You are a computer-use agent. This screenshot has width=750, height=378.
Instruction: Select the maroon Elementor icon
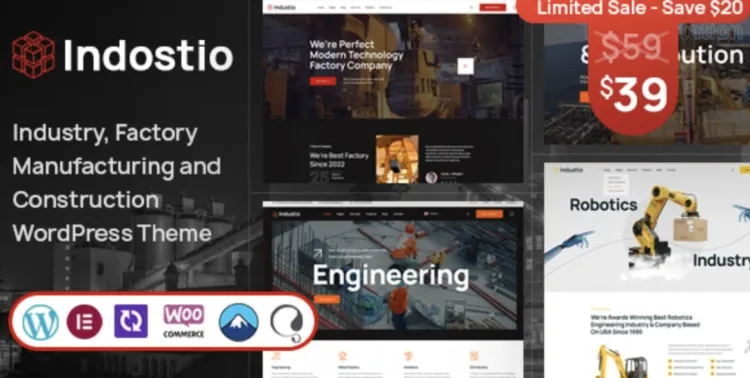click(85, 322)
